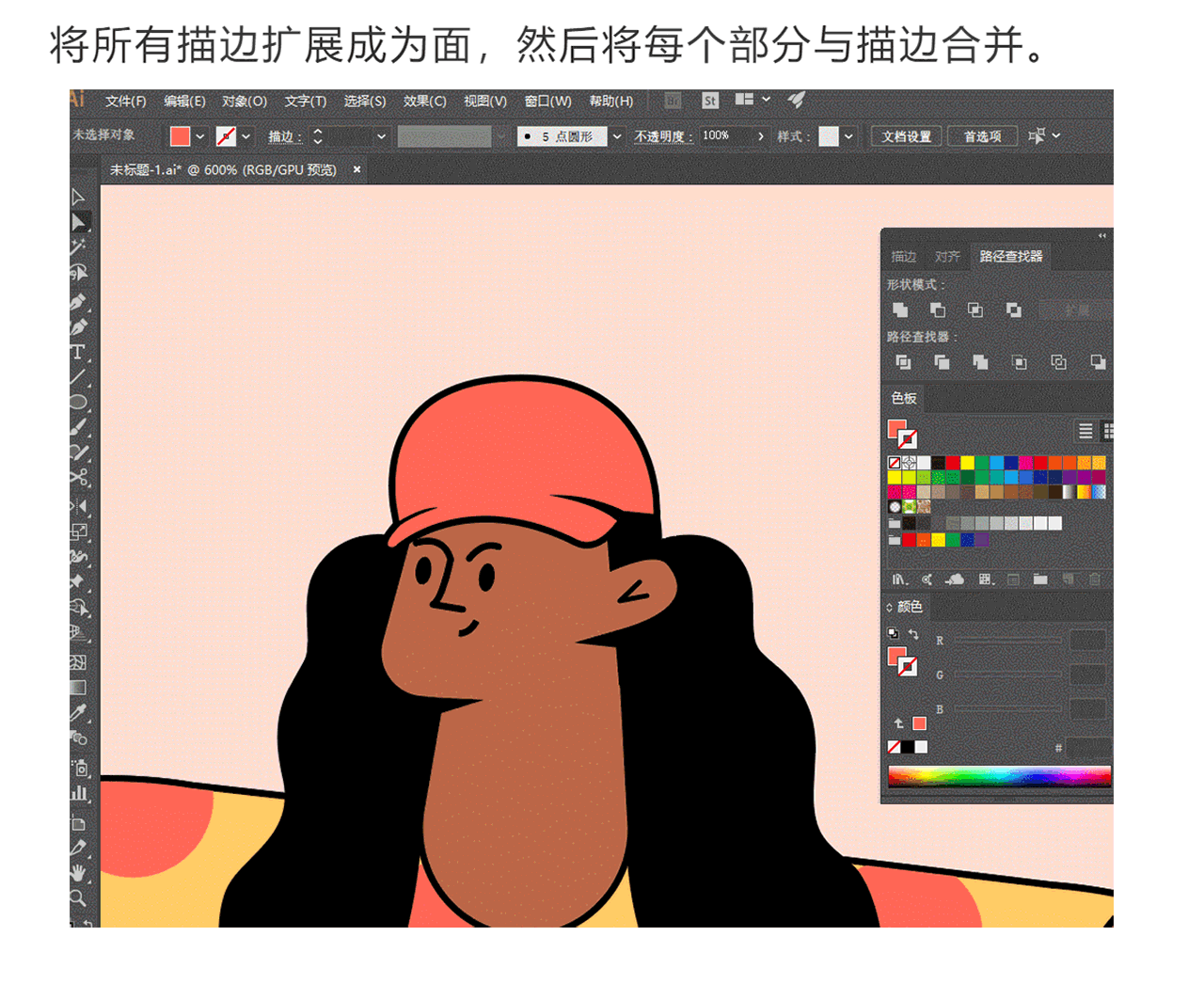Close the 未标题-1.ai document tab
The image size is (1204, 1000).
pos(356,169)
